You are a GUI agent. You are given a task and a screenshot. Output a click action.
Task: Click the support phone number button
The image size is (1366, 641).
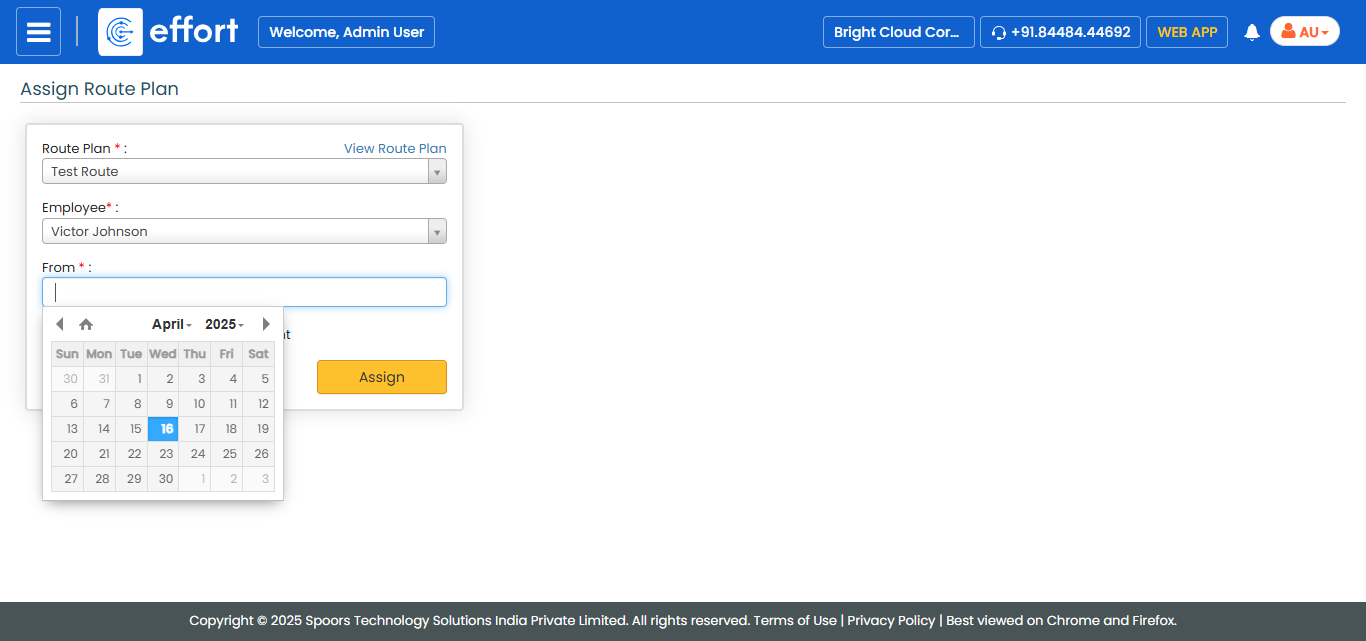pyautogui.click(x=1060, y=32)
